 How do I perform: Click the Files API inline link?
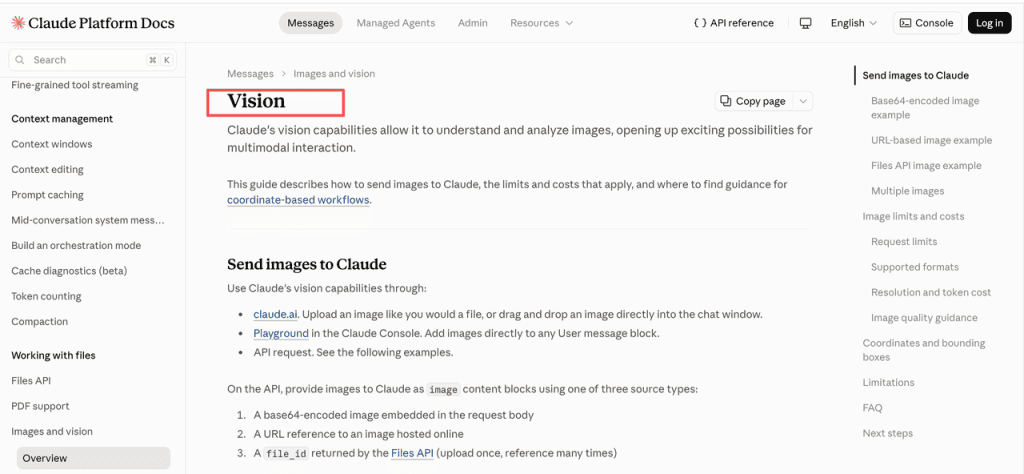click(x=412, y=452)
